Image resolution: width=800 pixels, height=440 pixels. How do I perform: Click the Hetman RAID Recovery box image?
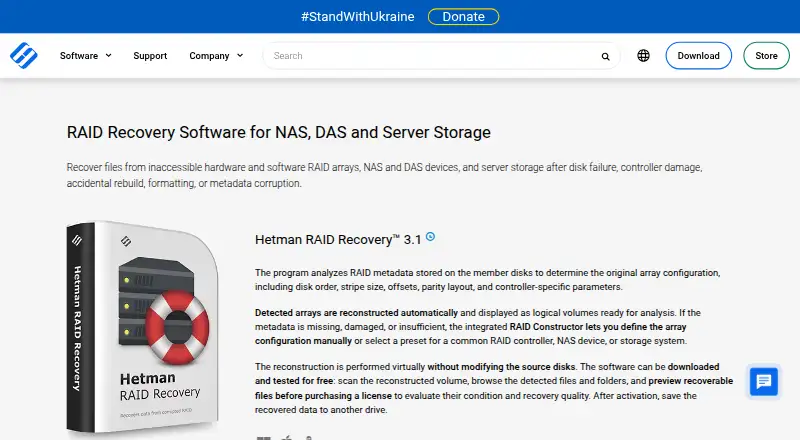coord(142,327)
